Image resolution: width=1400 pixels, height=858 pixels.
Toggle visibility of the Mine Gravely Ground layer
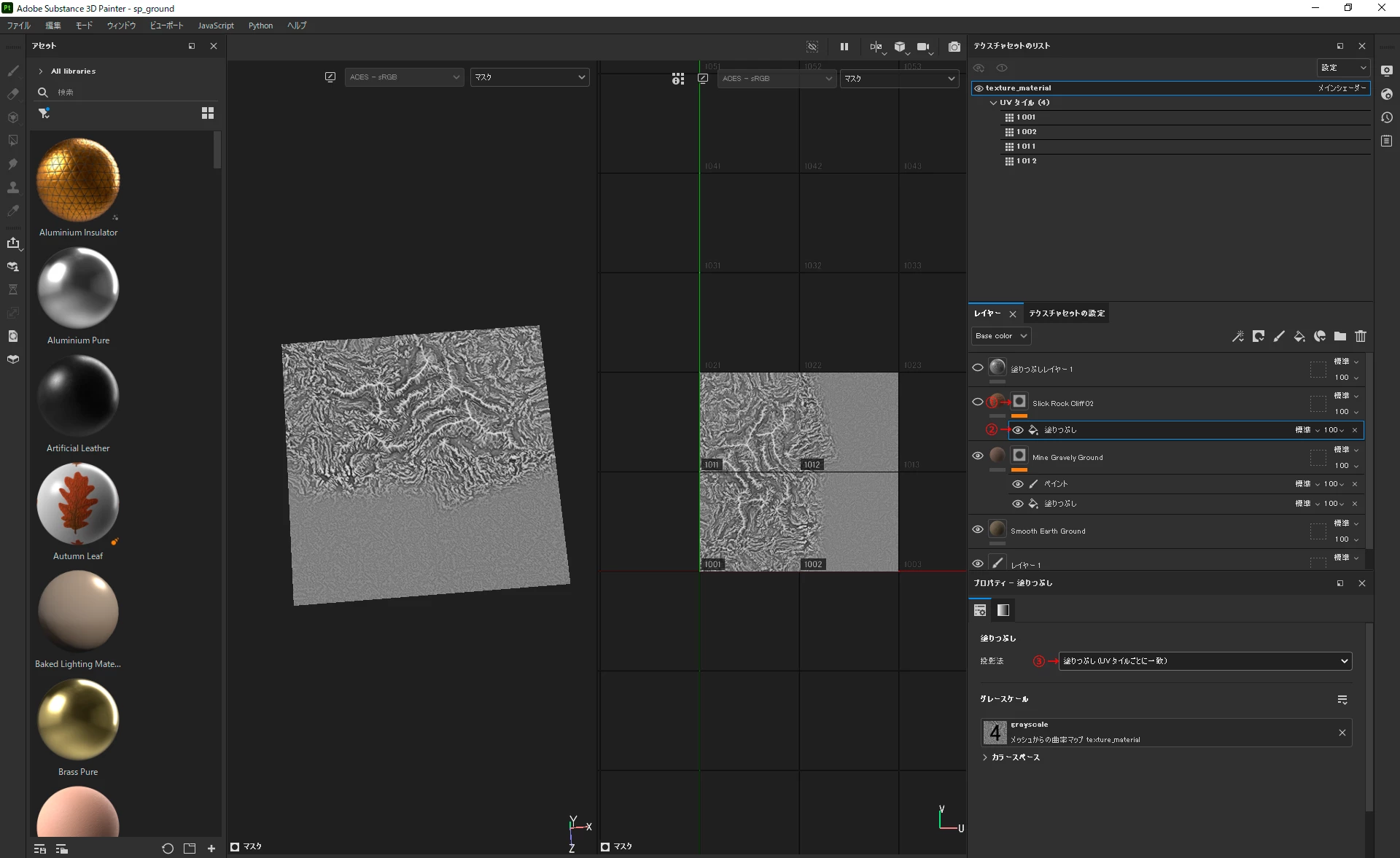977,456
